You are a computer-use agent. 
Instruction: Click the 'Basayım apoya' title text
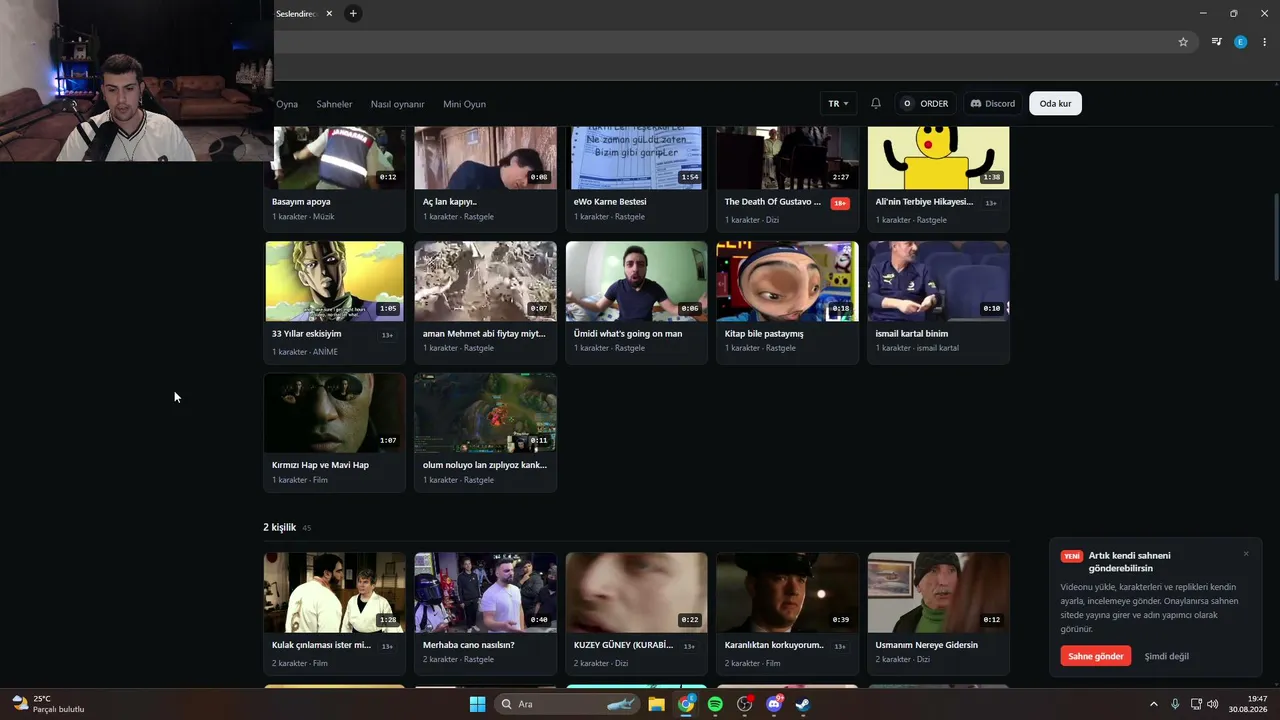[301, 201]
